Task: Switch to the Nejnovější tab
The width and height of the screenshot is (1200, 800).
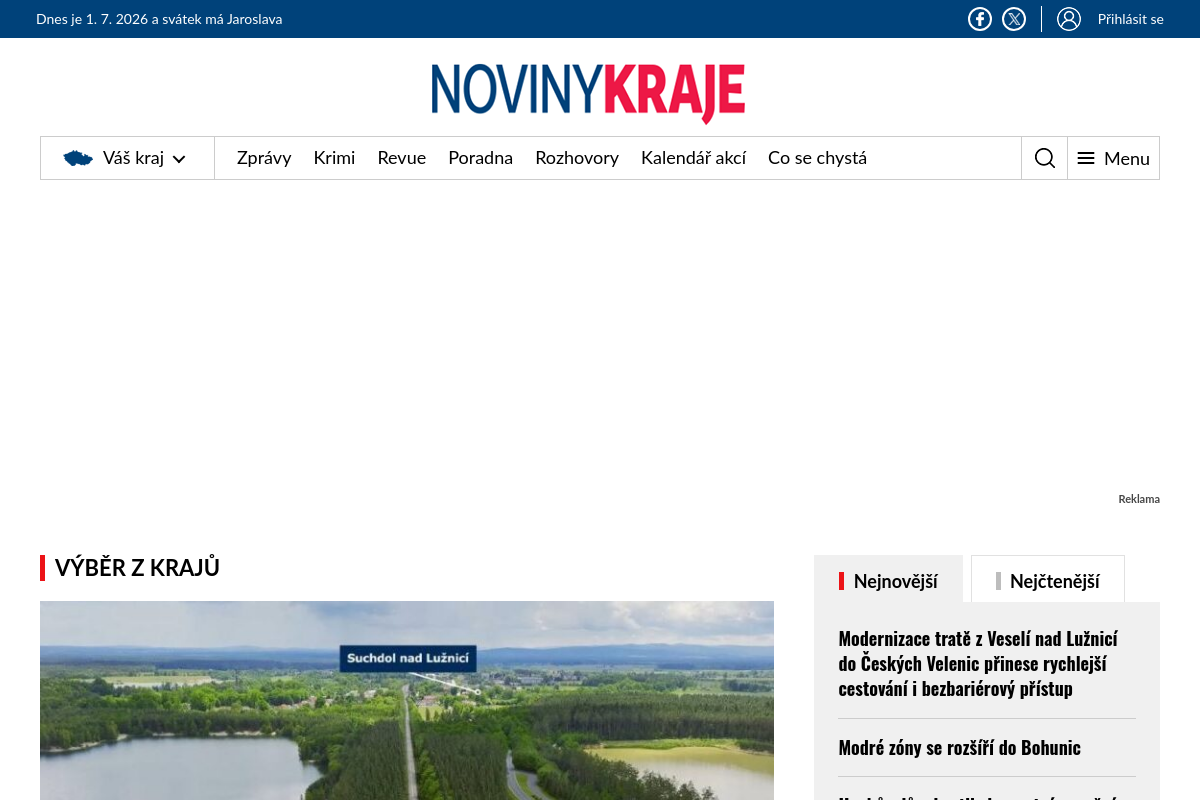Action: 889,580
